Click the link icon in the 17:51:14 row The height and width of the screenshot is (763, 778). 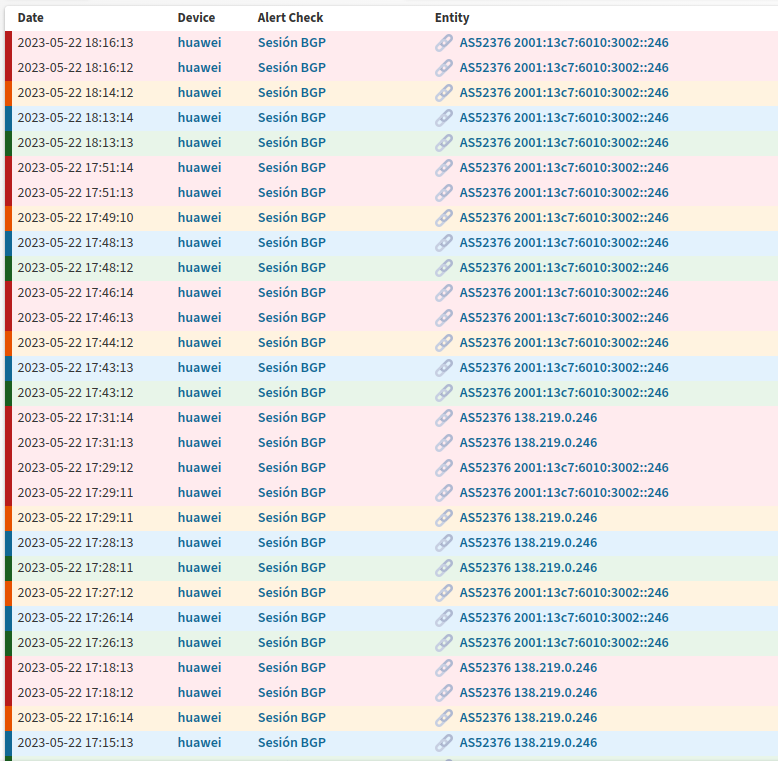click(x=444, y=168)
